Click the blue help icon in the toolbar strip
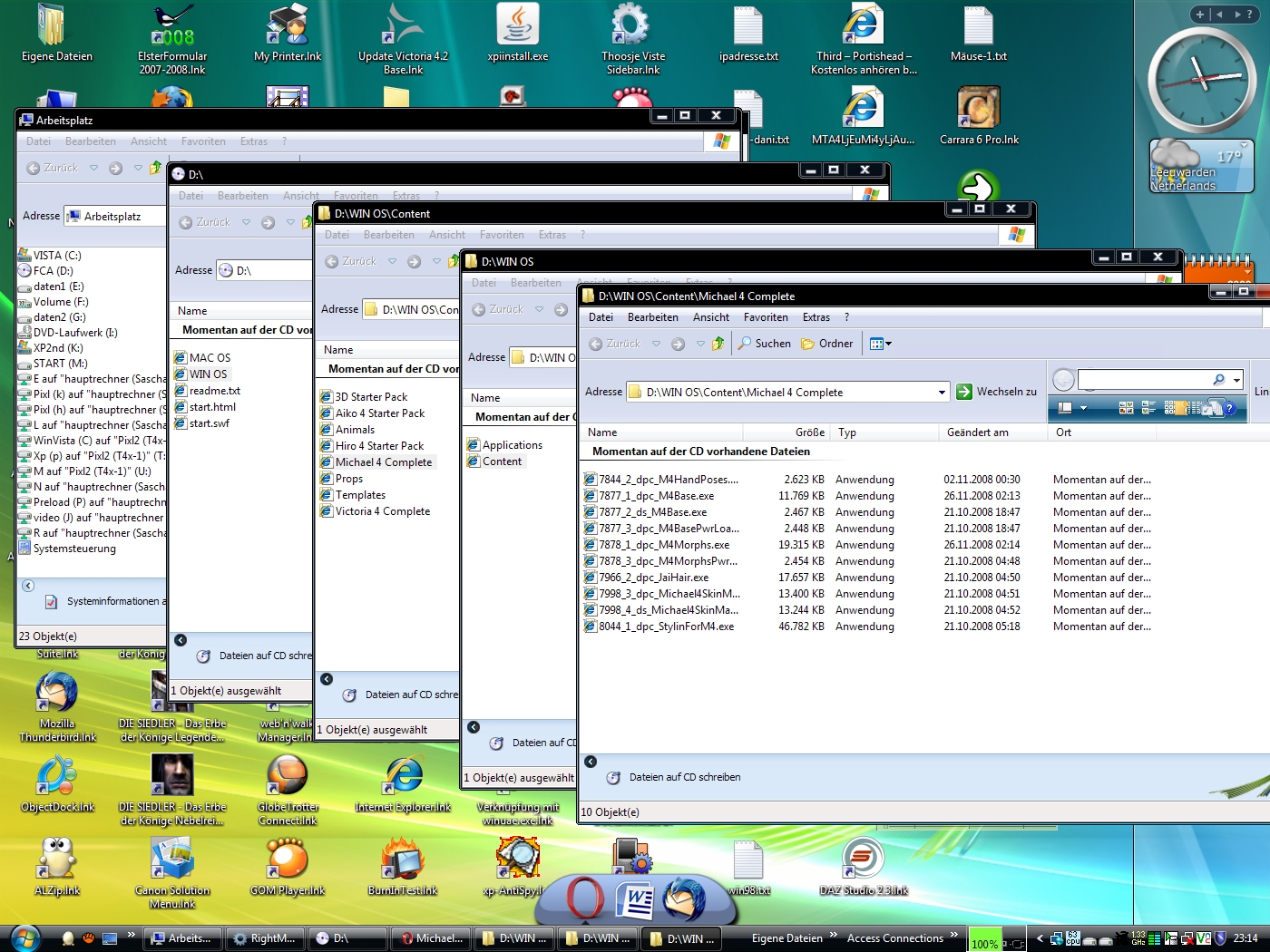The height and width of the screenshot is (952, 1270). coord(1229,408)
